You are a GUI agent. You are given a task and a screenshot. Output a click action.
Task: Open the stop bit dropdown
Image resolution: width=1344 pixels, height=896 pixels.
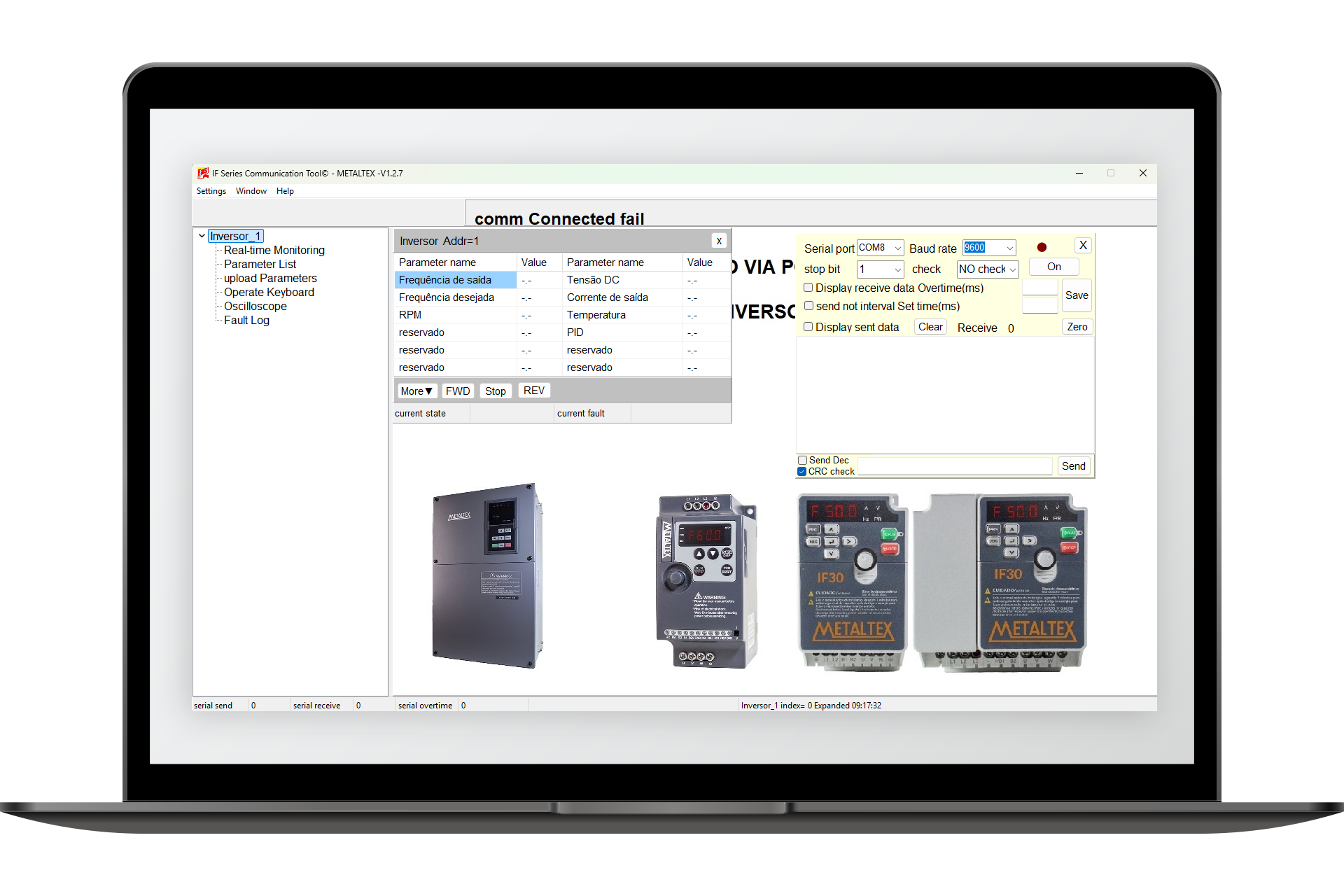881,269
